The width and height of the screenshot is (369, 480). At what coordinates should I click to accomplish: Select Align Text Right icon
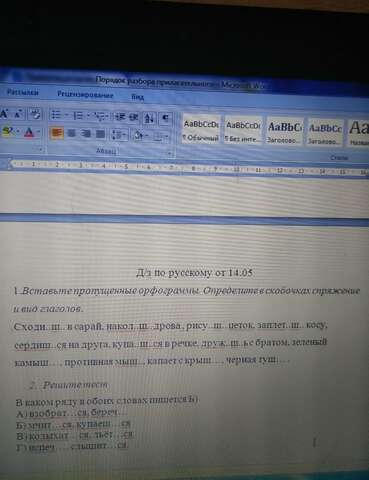[x=86, y=134]
